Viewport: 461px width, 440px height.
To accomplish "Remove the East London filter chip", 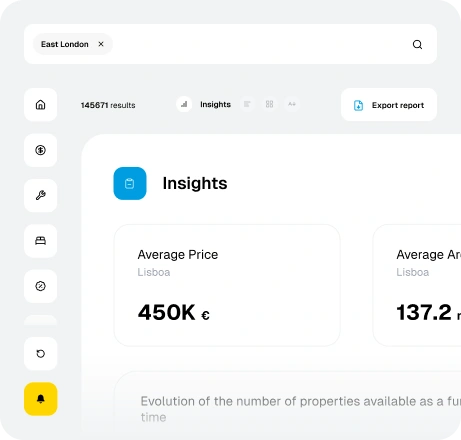I will pyautogui.click(x=101, y=44).
